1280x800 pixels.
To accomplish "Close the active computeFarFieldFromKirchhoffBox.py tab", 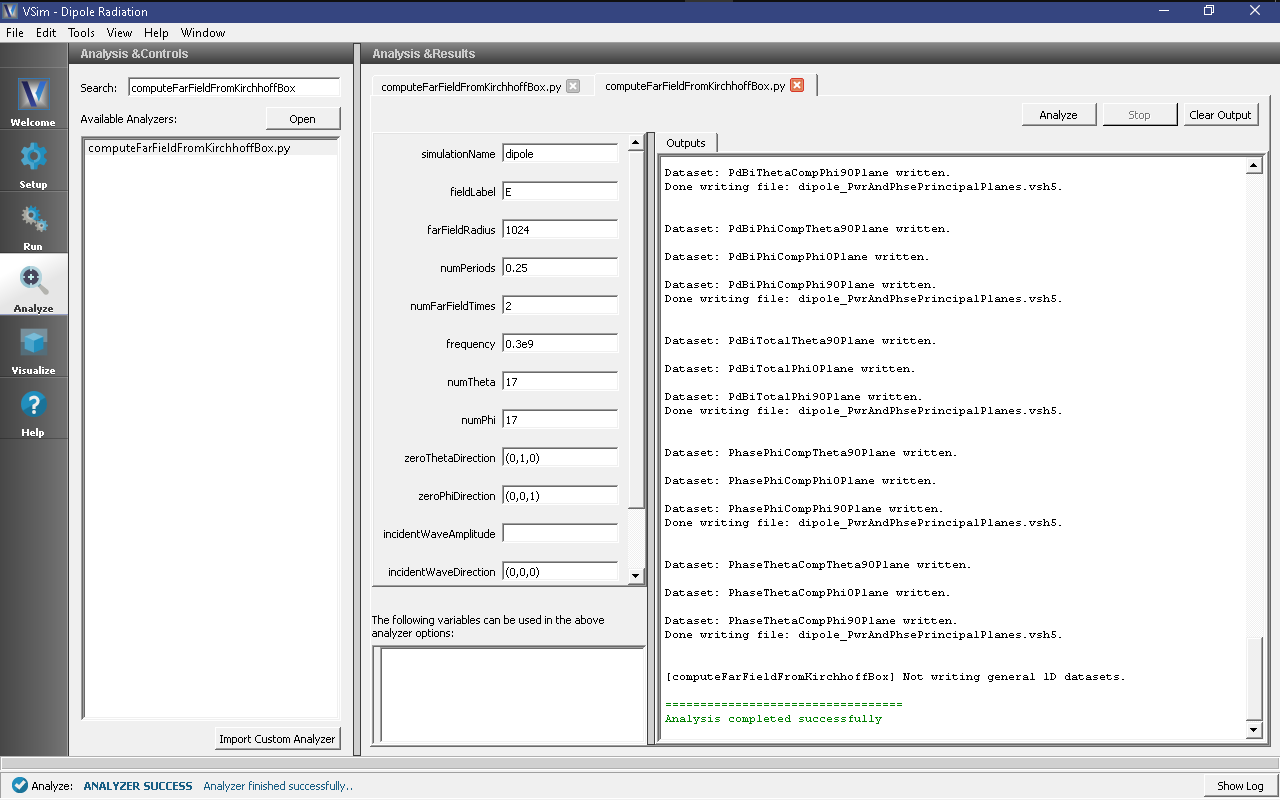I will [797, 85].
